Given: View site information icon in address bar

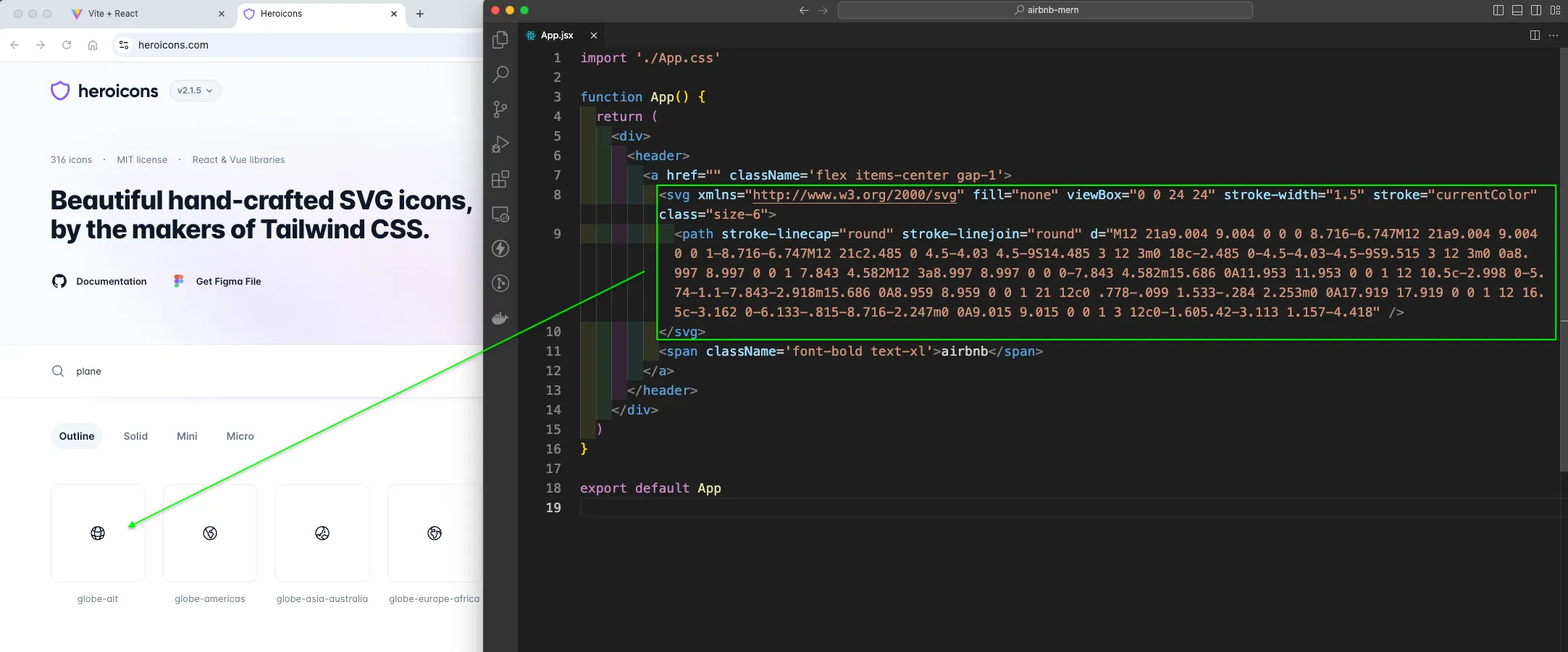Looking at the screenshot, I should click(124, 45).
